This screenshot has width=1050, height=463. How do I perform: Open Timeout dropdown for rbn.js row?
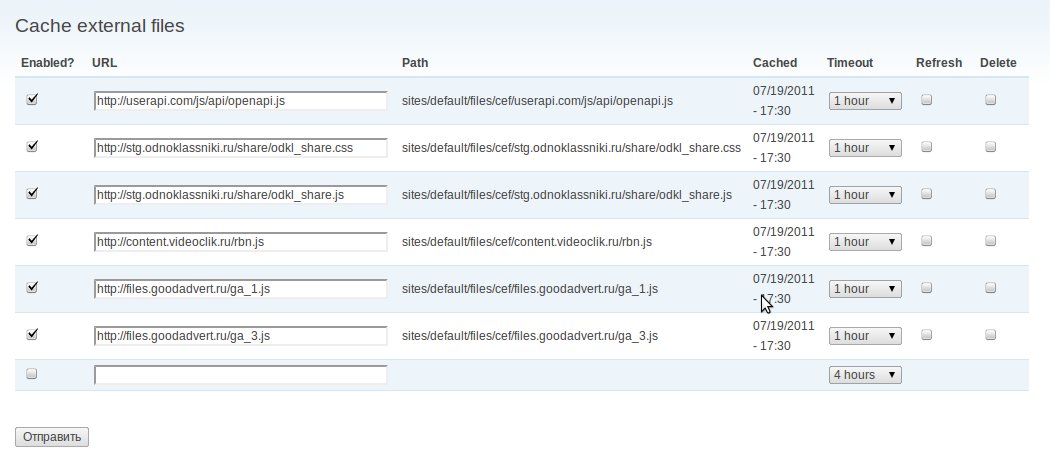(x=865, y=241)
